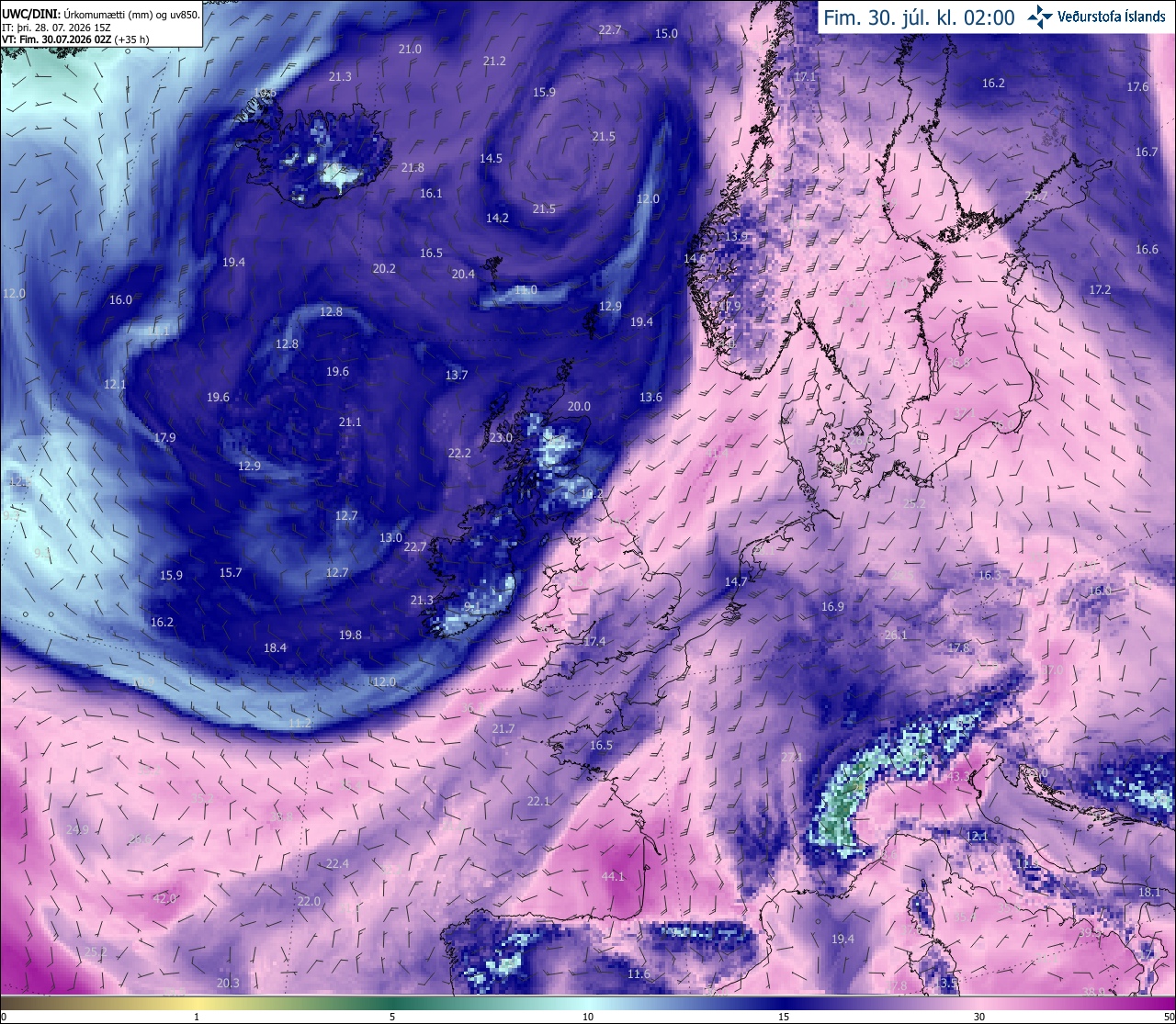This screenshot has width=1176, height=1024.
Task: Click the Veðurstofa Íslands logo icon
Action: 1040,17
